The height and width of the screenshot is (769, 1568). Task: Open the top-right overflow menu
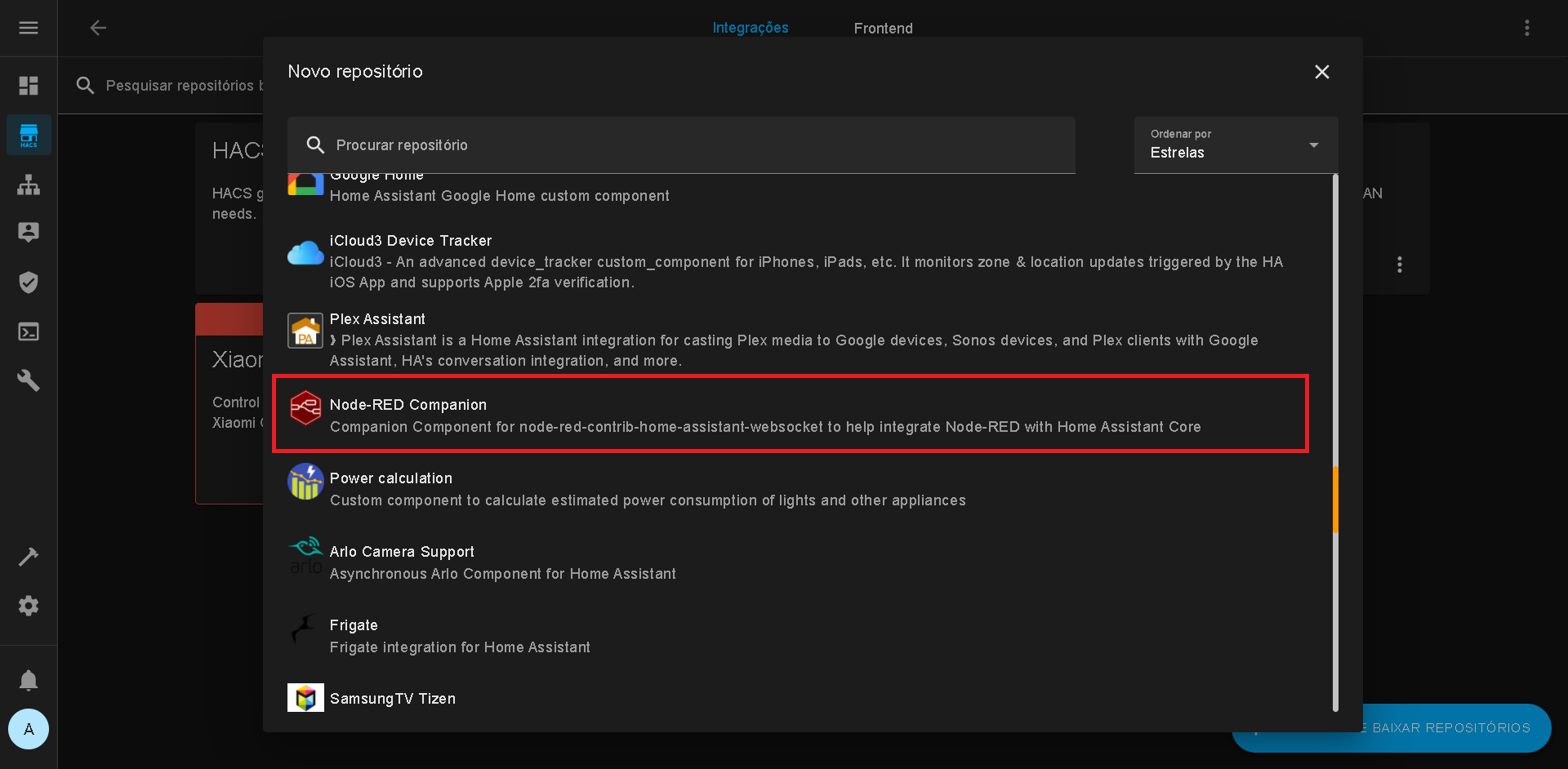[1527, 28]
